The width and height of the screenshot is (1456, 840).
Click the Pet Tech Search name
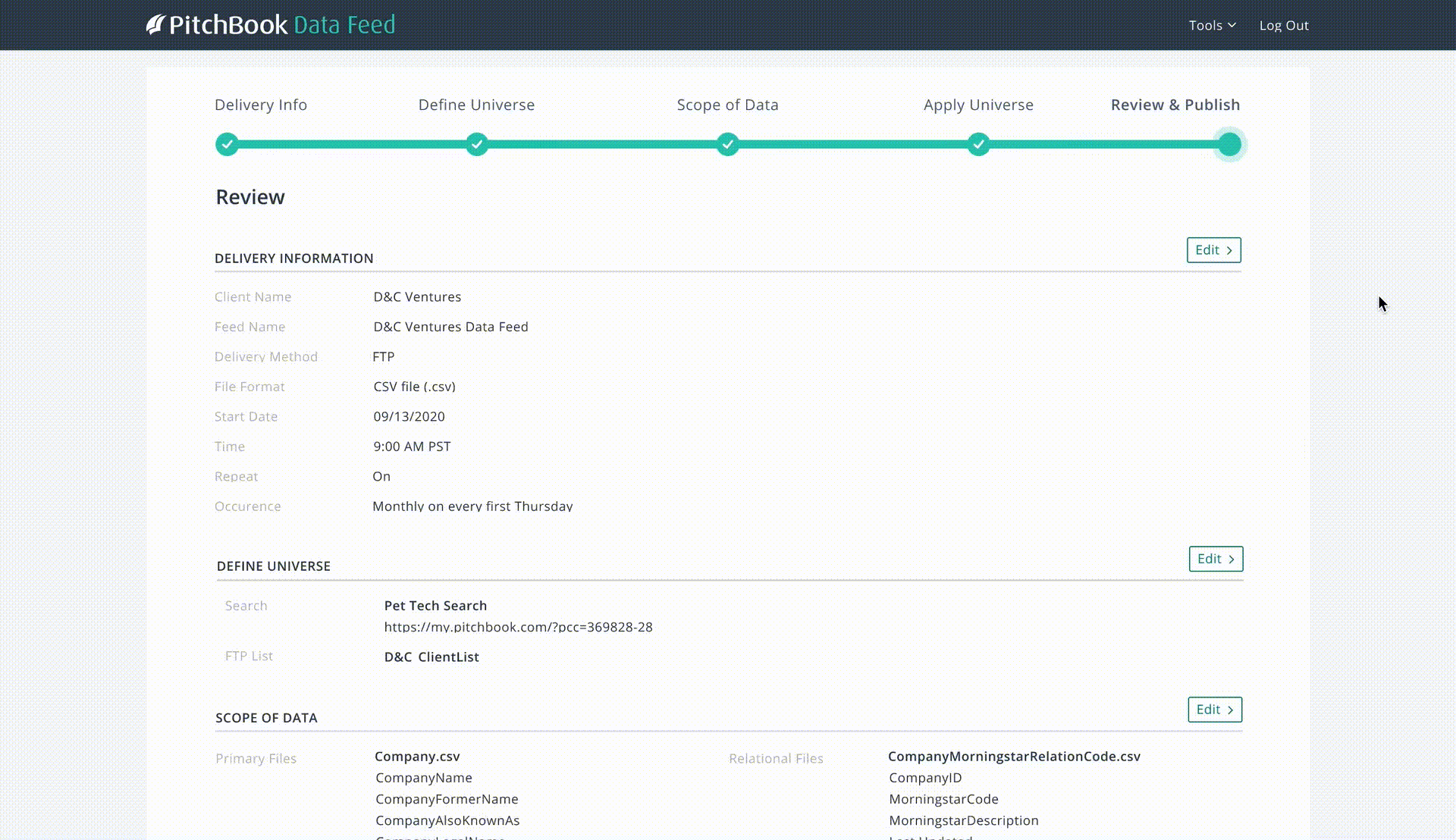(435, 606)
